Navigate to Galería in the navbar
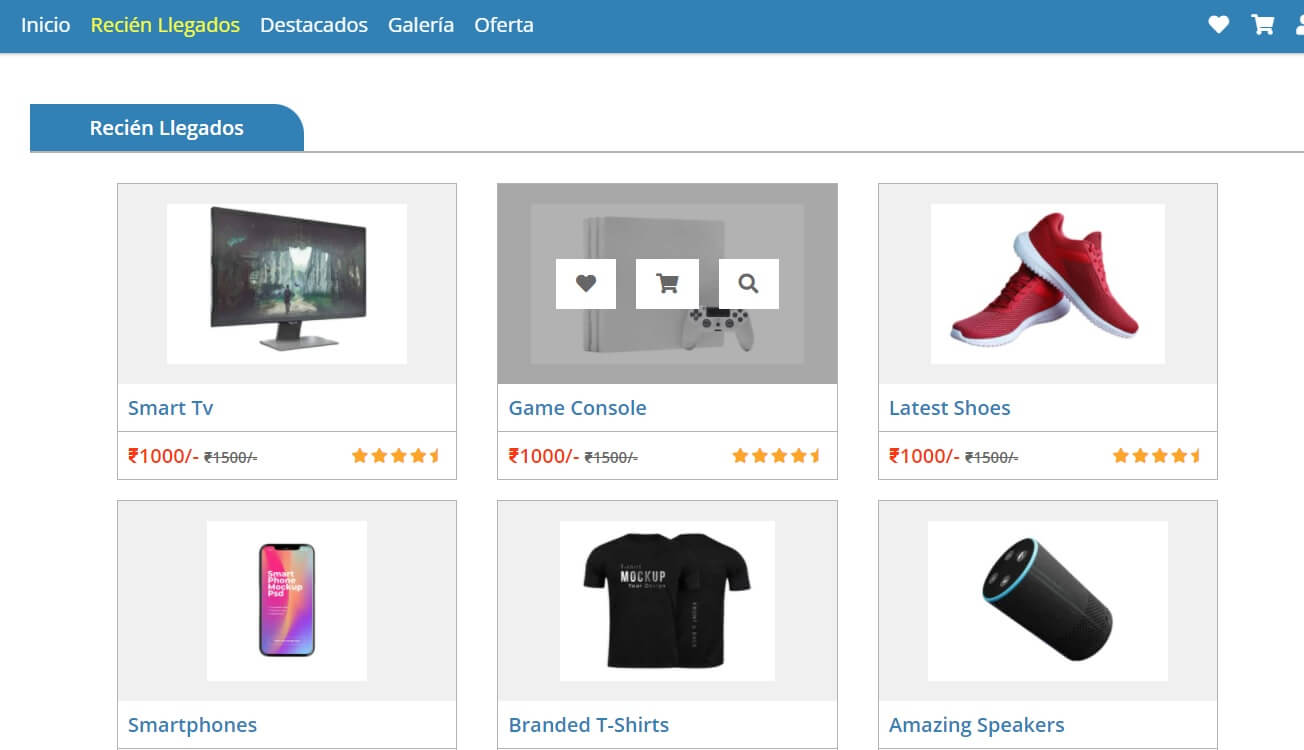 (421, 25)
